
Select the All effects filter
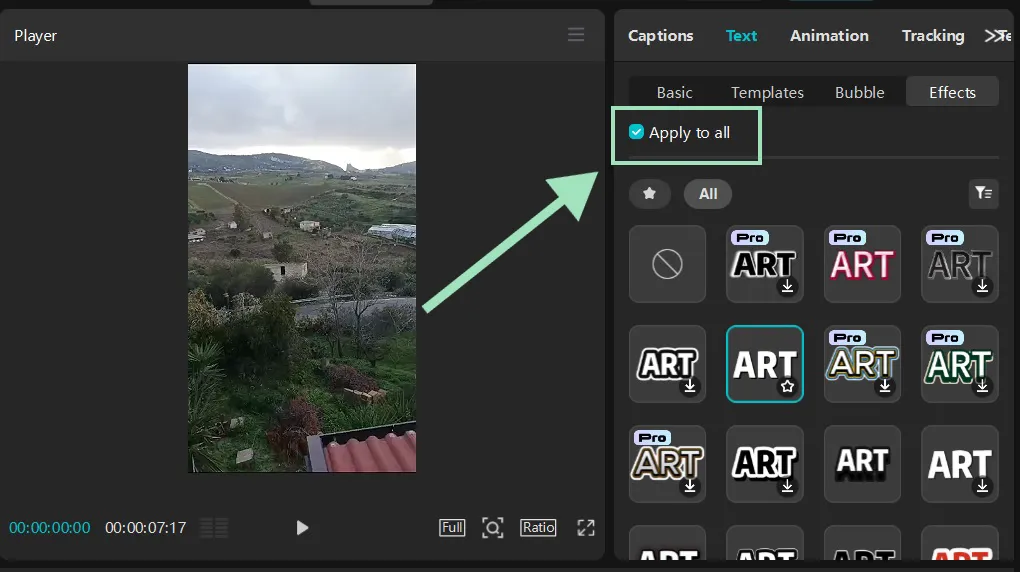[708, 193]
